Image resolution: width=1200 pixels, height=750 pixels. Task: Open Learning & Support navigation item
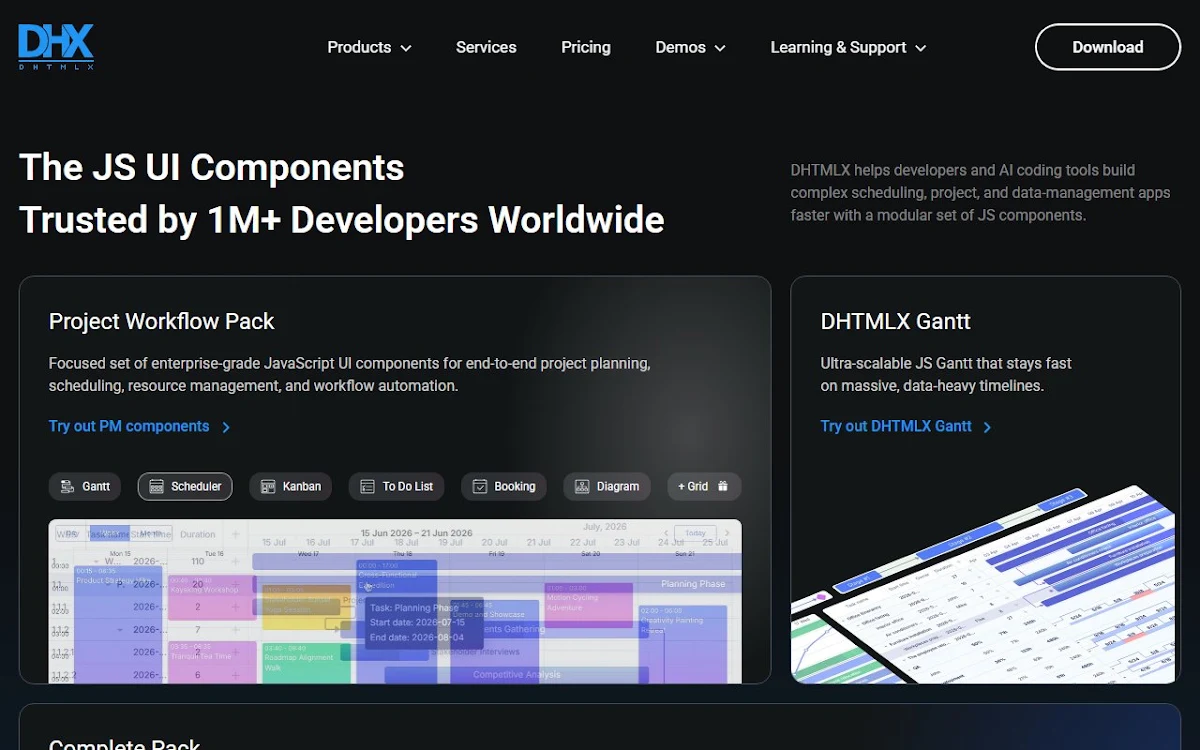pyautogui.click(x=848, y=47)
